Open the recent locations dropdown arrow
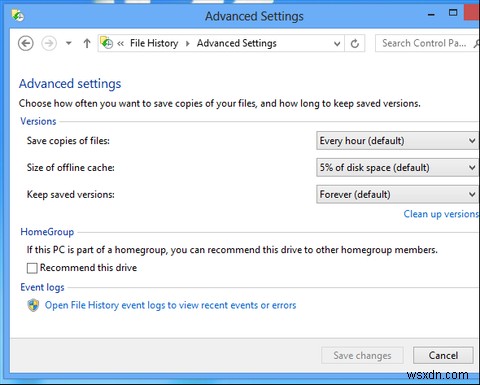 coord(69,43)
